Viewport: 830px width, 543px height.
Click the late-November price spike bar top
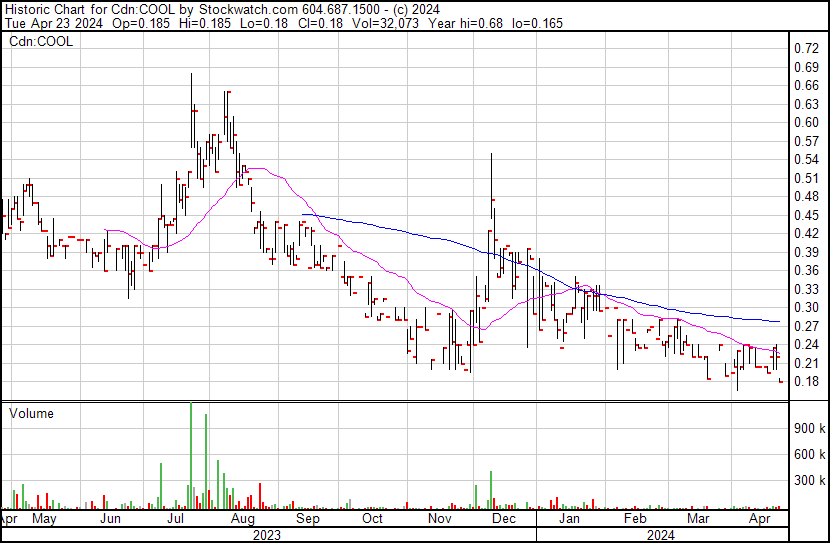(x=491, y=155)
